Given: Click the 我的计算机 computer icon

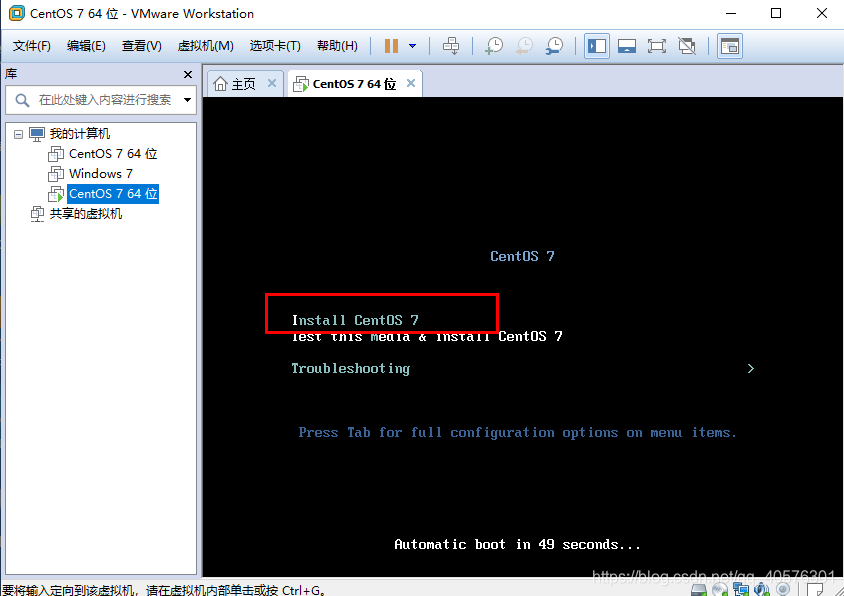Looking at the screenshot, I should tap(37, 134).
